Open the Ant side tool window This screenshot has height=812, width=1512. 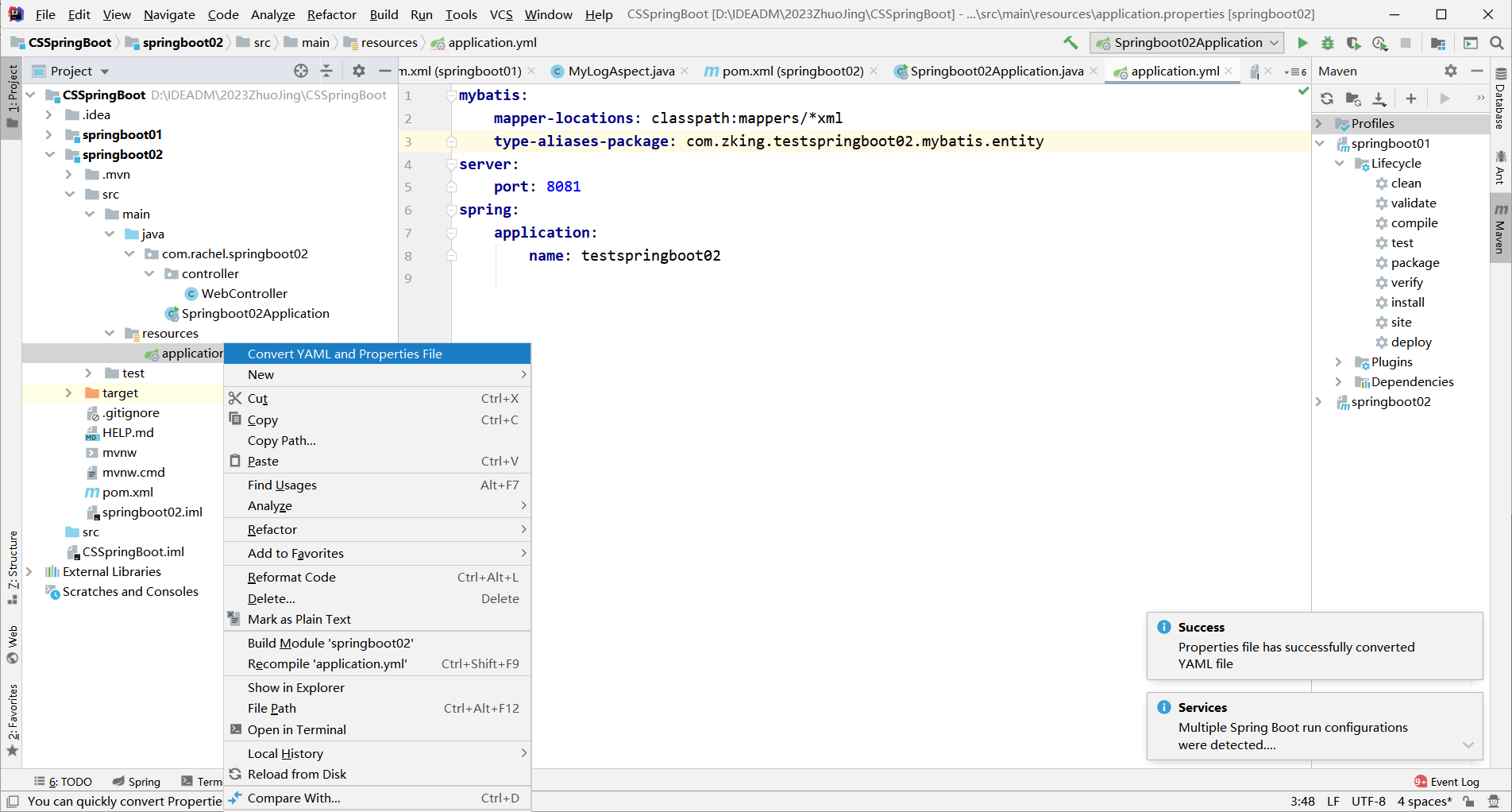[x=1500, y=167]
